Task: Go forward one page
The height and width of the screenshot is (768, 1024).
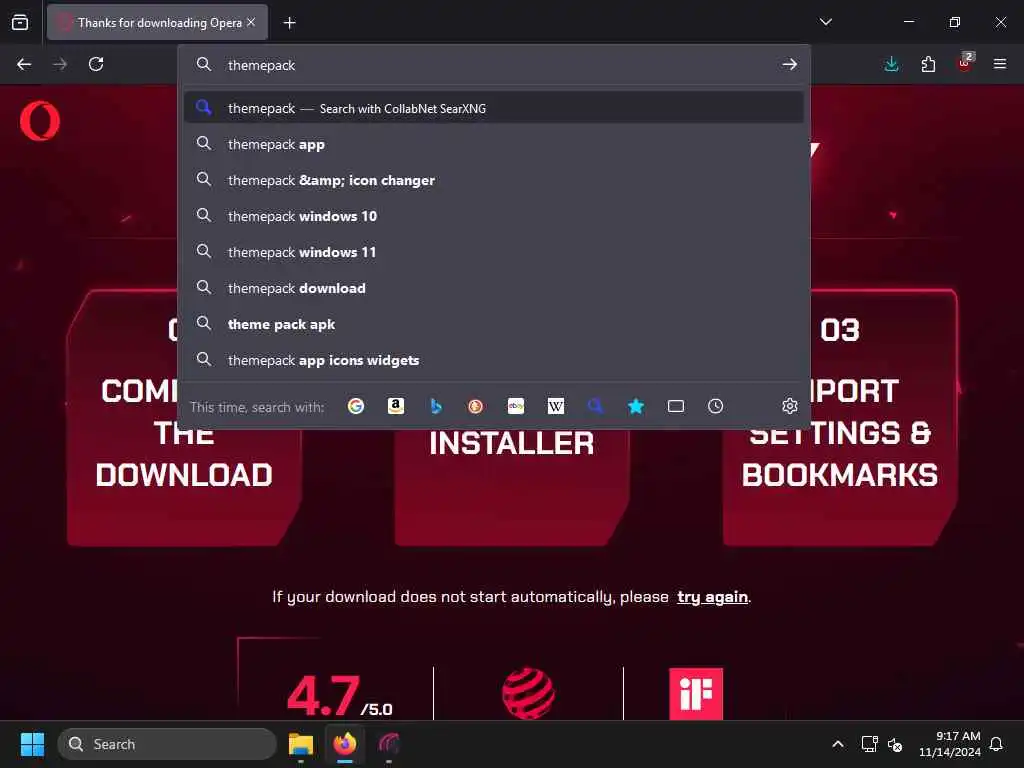Action: coord(60,64)
